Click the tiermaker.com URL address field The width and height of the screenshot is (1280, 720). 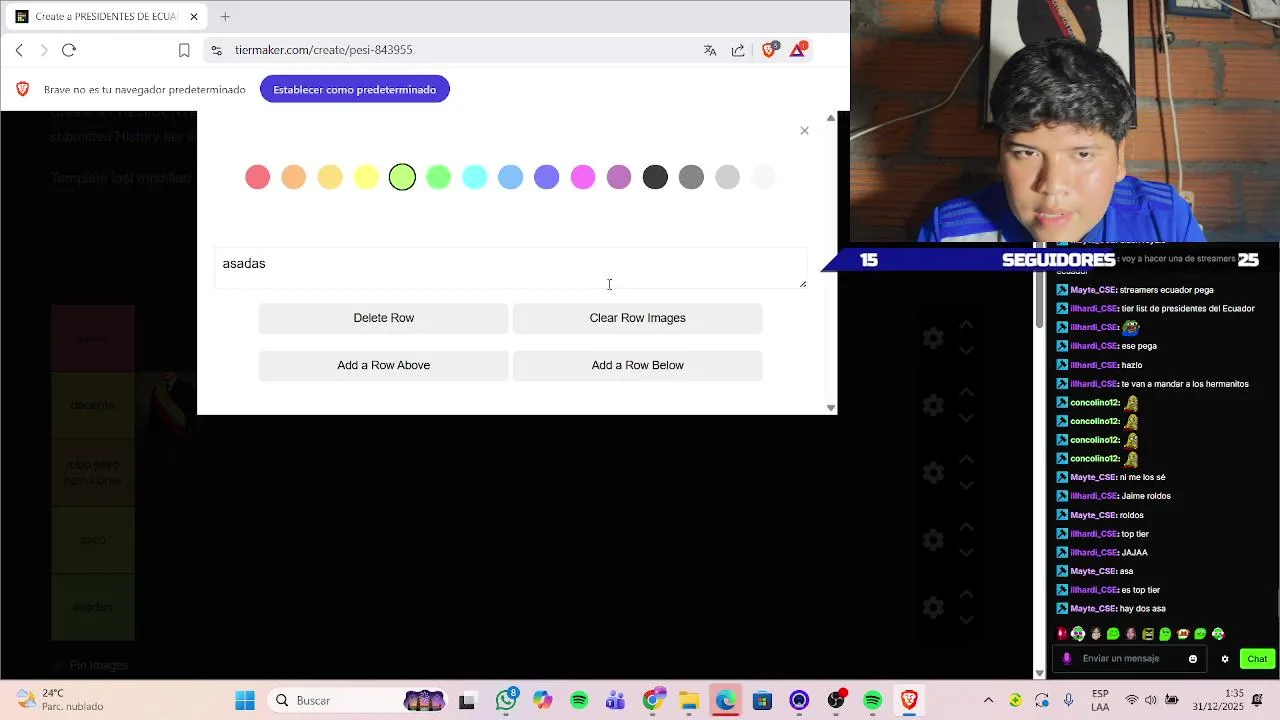click(x=324, y=50)
